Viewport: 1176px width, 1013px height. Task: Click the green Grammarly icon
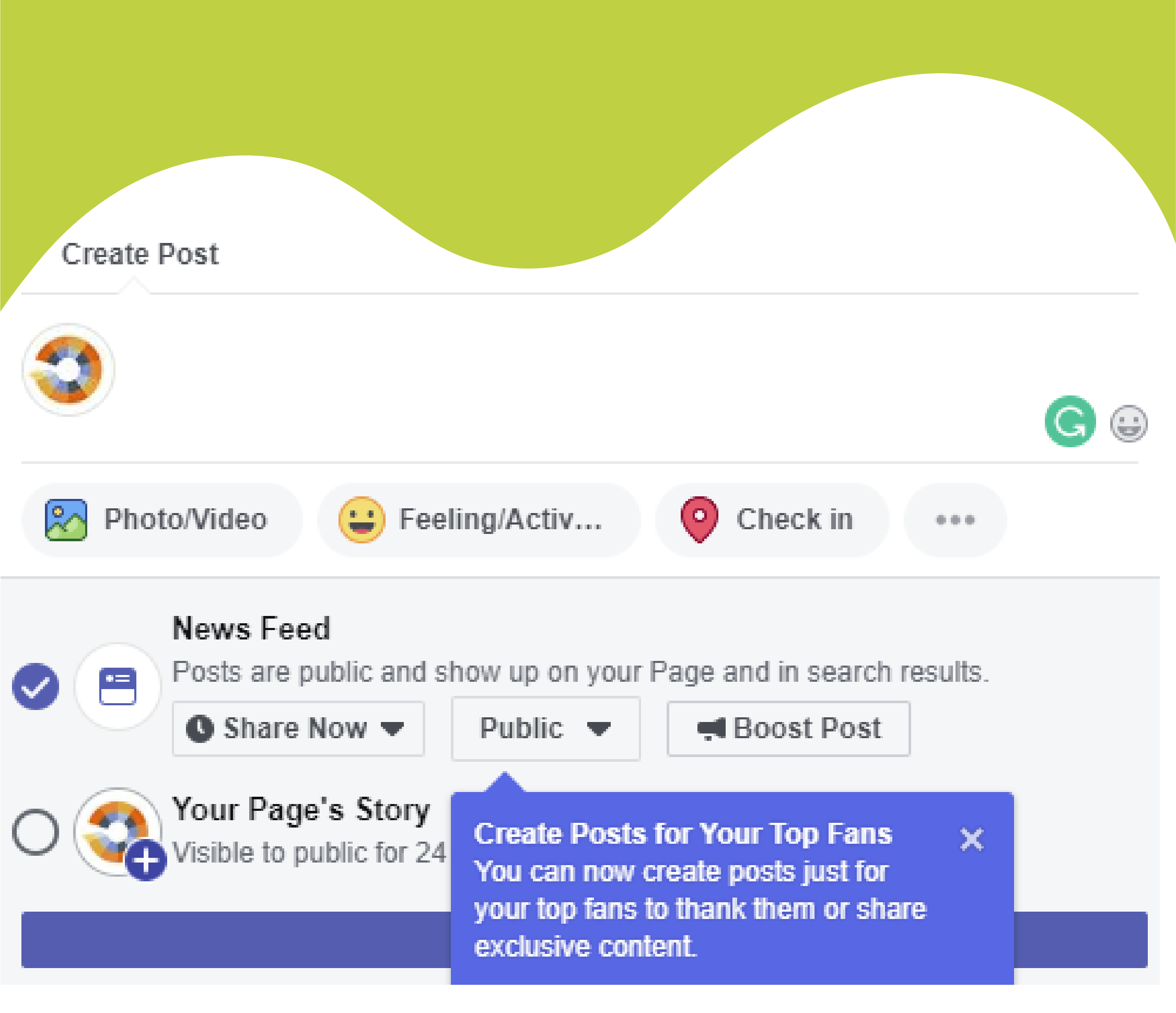pos(1070,421)
